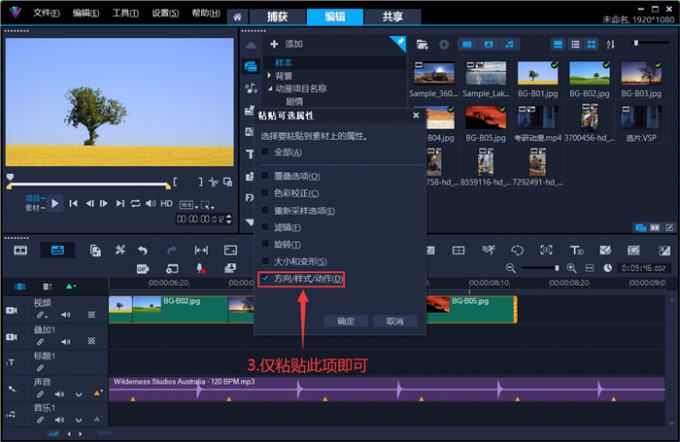The height and width of the screenshot is (442, 680).
Task: Toggle show photos filter in library
Action: pos(488,44)
